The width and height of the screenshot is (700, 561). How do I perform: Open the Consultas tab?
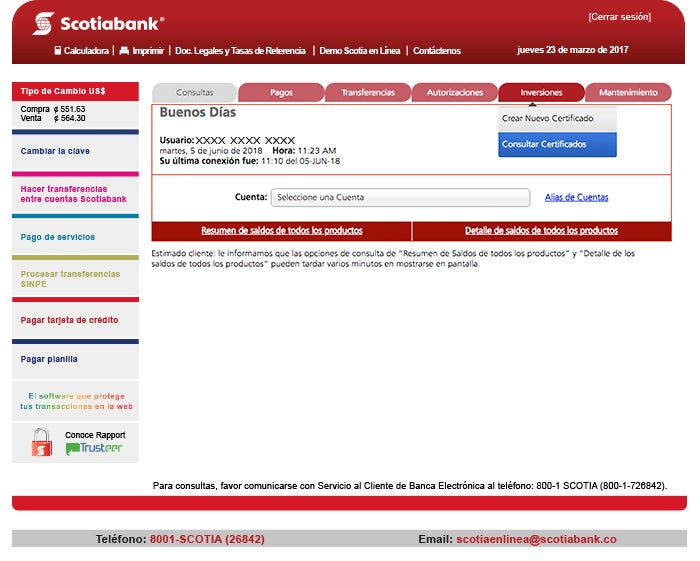coord(194,92)
